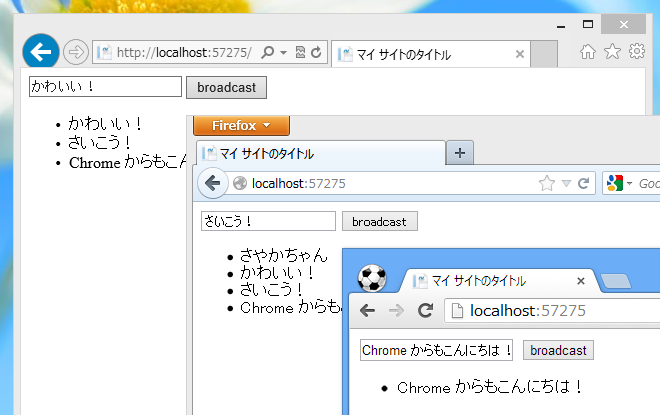Viewport: 660px width, 415px height.
Task: Click IE tab page favicon
Action: click(345, 54)
